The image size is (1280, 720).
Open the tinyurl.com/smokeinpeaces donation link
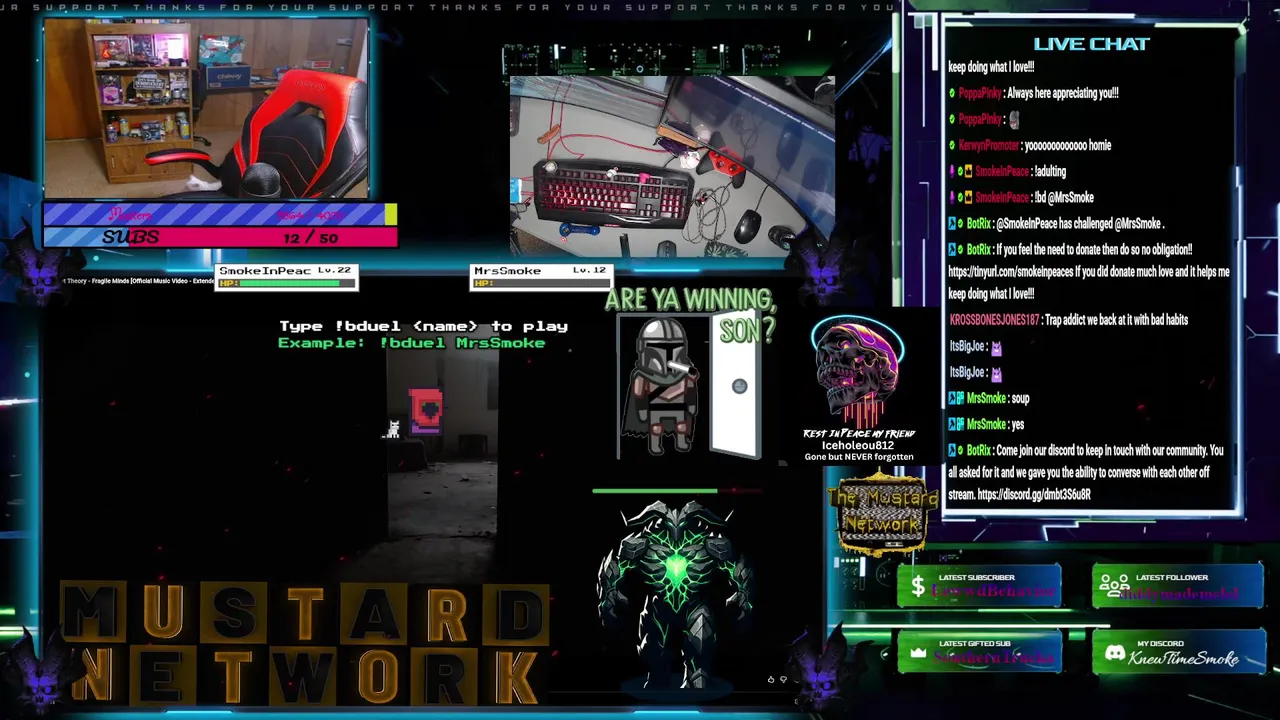click(1011, 272)
